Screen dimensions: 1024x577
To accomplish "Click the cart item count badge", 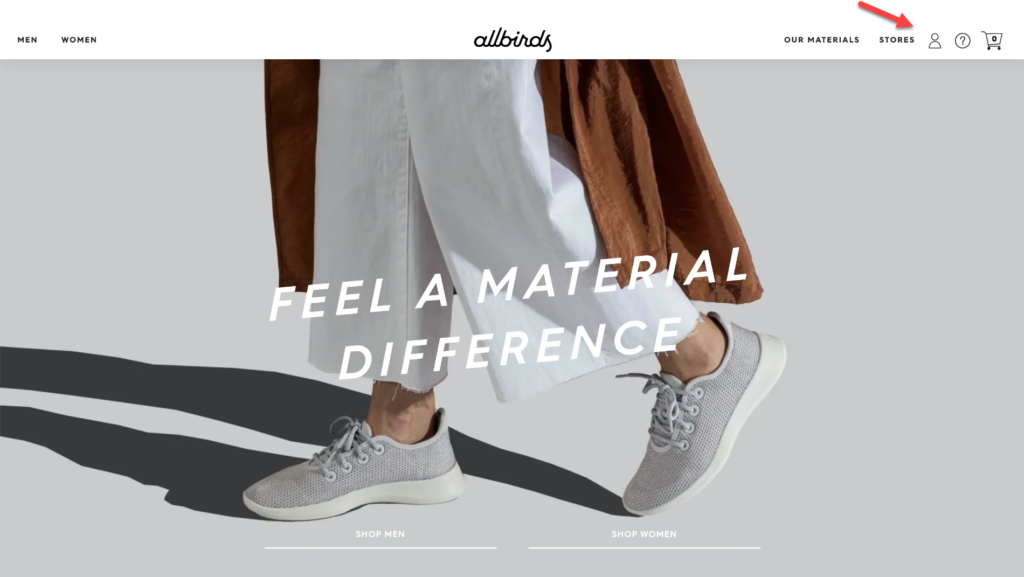I will tap(994, 39).
